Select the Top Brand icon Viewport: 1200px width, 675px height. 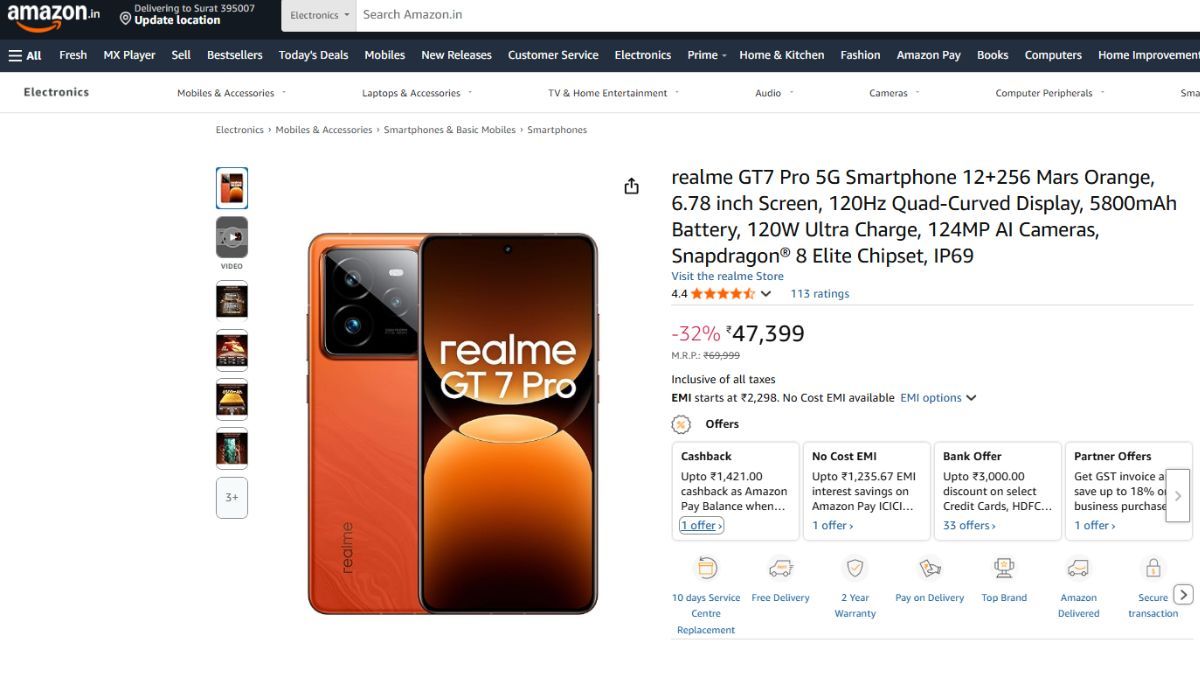point(1003,568)
